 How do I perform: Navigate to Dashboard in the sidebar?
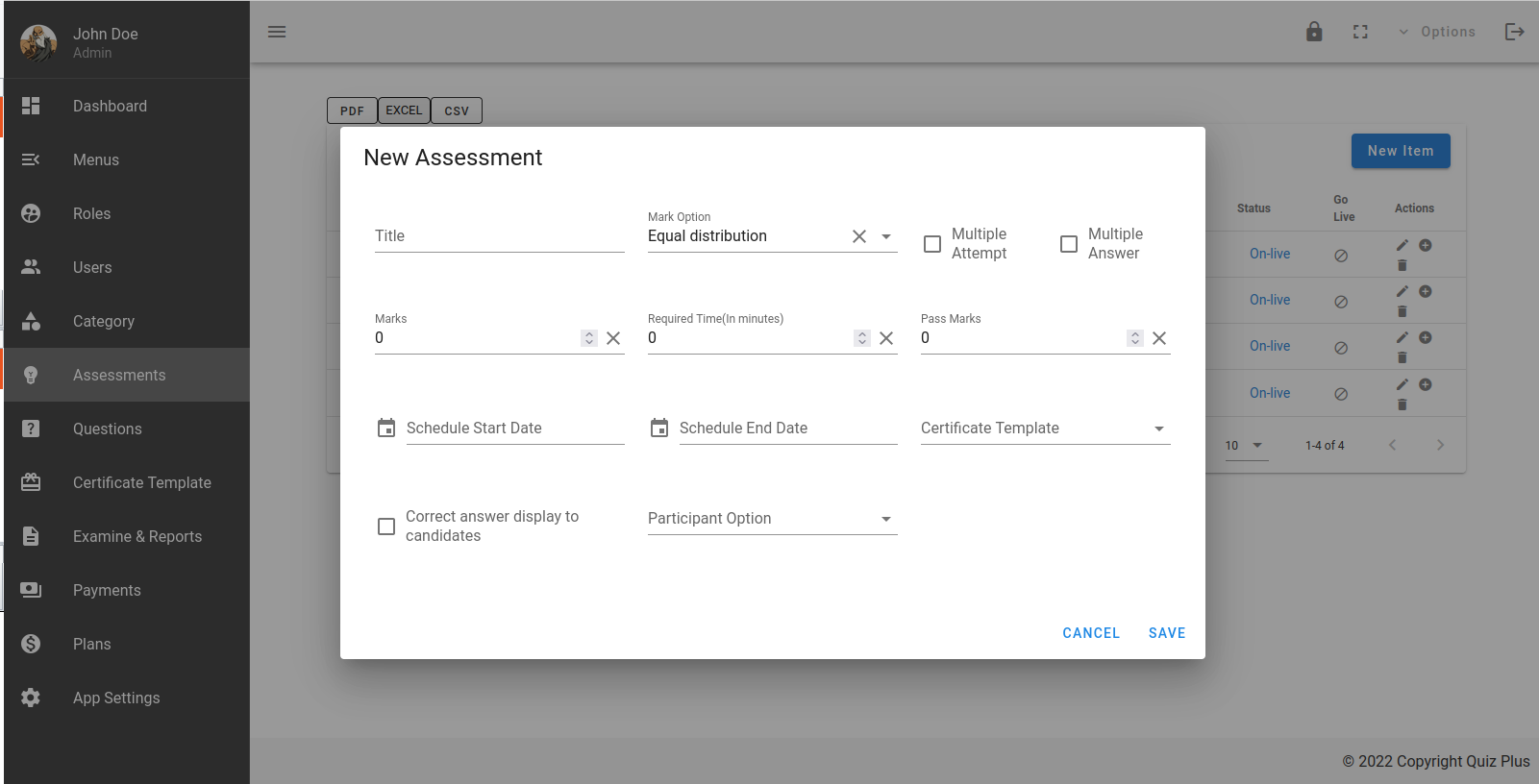(x=127, y=106)
